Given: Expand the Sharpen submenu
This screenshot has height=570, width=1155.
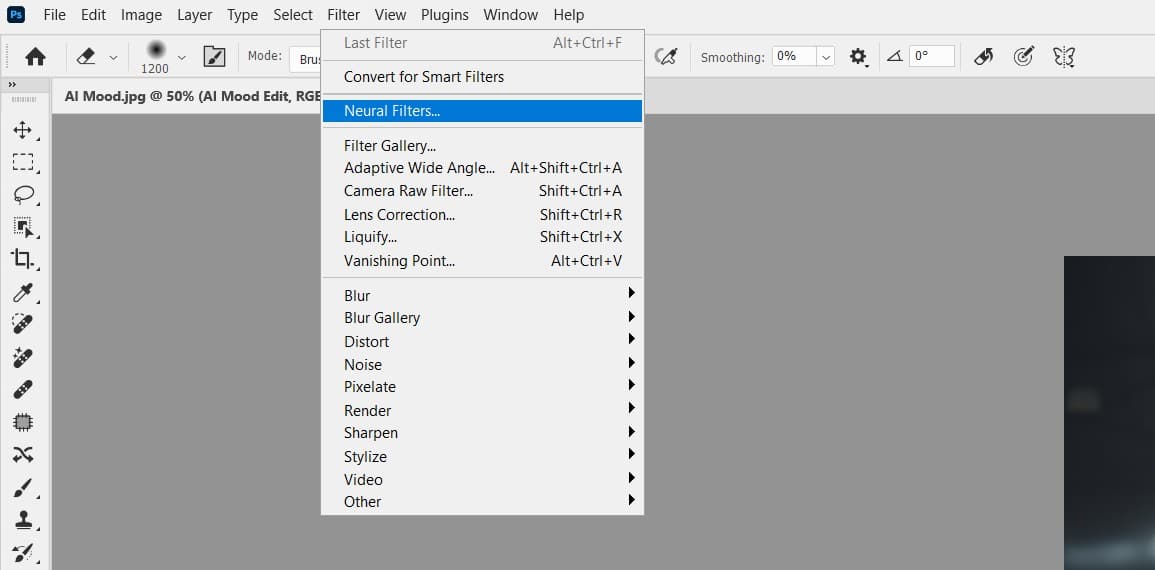Looking at the screenshot, I should (482, 433).
